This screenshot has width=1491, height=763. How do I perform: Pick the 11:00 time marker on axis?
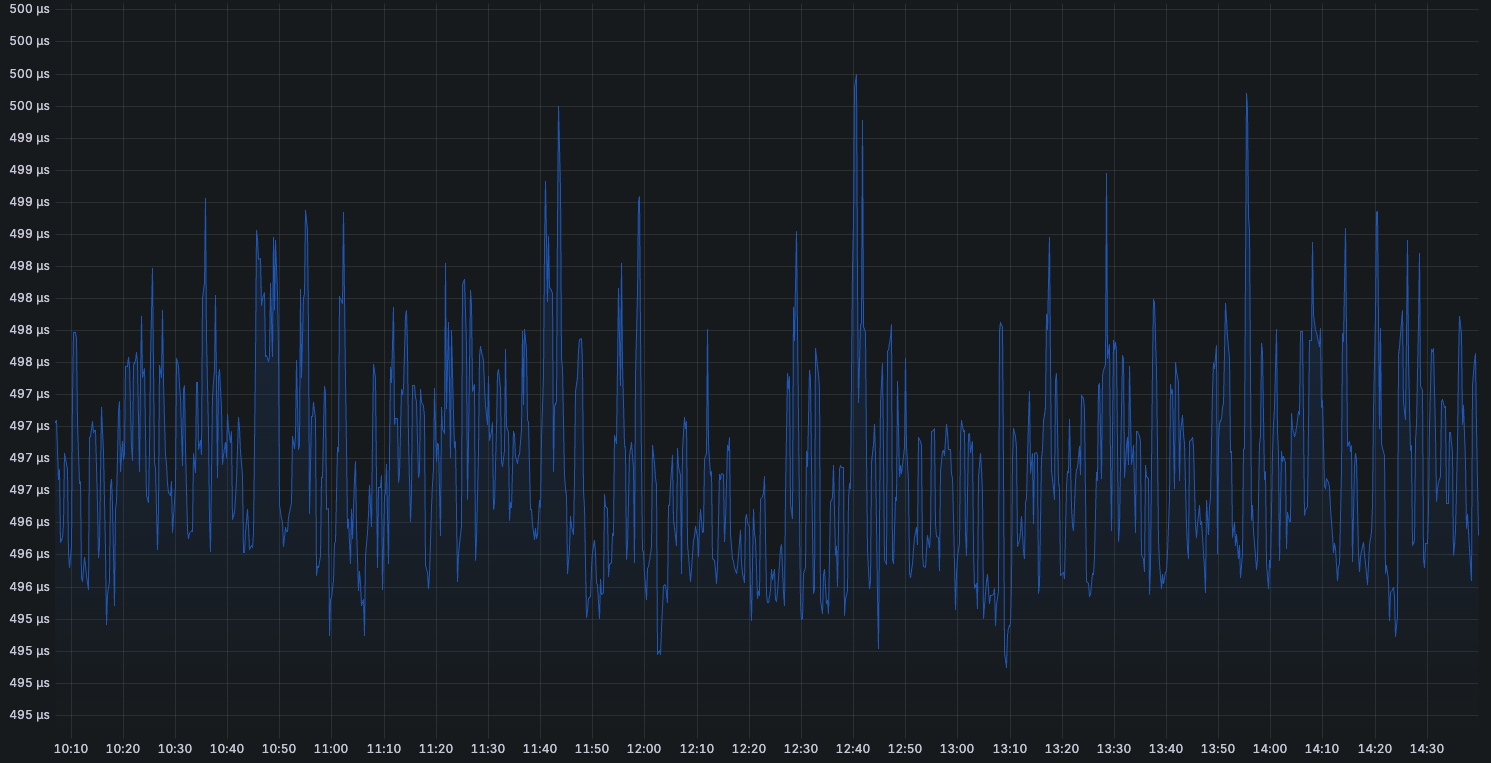[331, 749]
